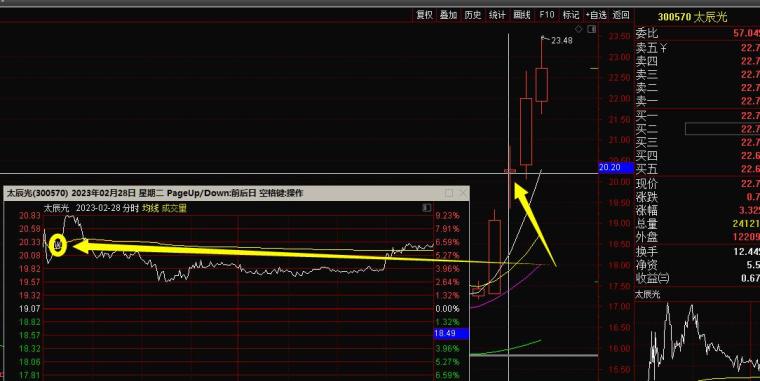Click the tallest candlestick with 23.48 high
Image resolution: width=760 pixels, height=381 pixels.
click(541, 84)
